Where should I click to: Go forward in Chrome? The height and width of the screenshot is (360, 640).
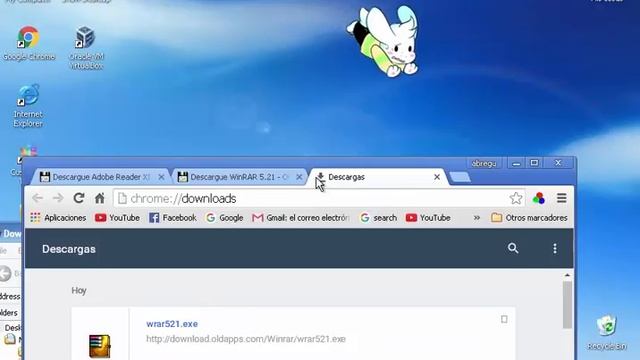coord(58,198)
